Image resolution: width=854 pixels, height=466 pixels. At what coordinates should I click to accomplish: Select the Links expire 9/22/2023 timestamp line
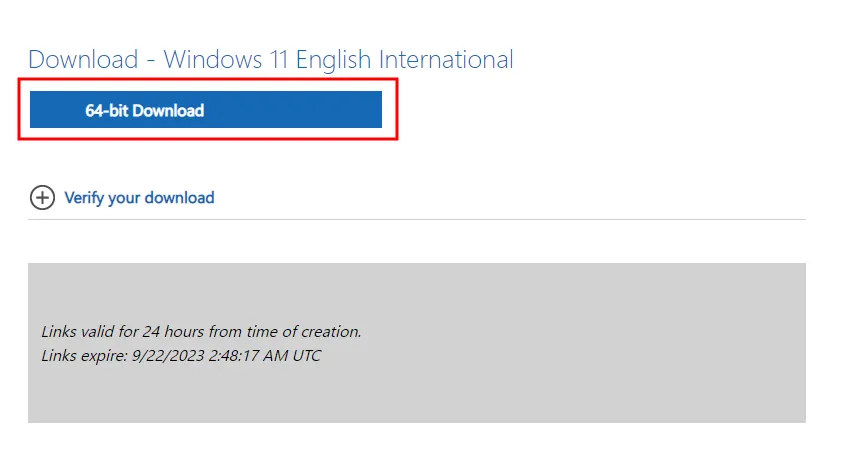[181, 355]
